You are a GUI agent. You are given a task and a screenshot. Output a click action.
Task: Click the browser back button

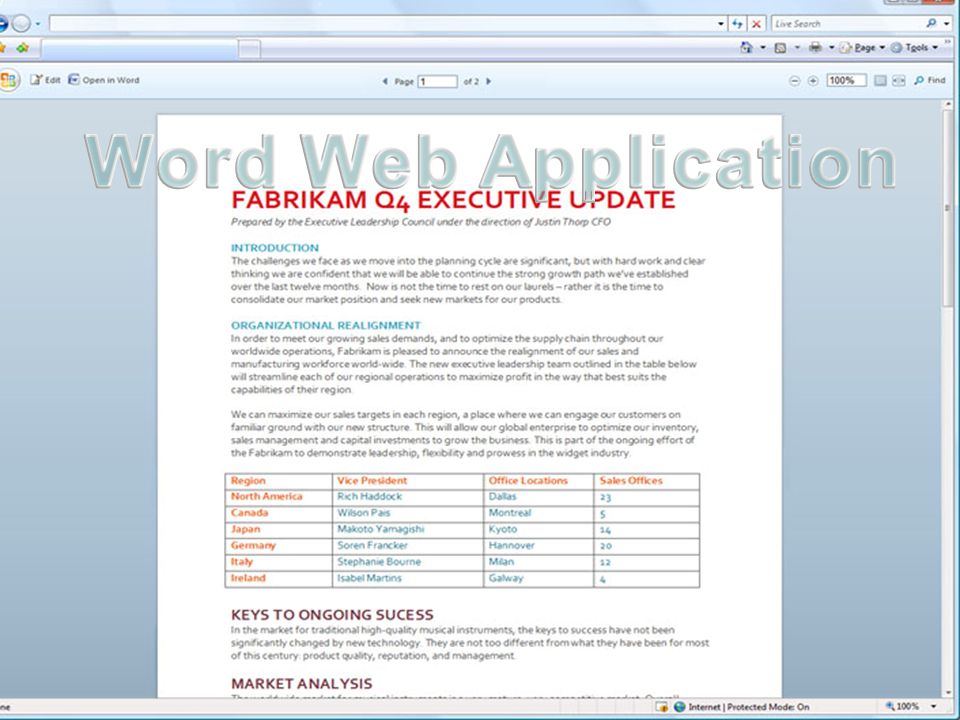click(3, 23)
